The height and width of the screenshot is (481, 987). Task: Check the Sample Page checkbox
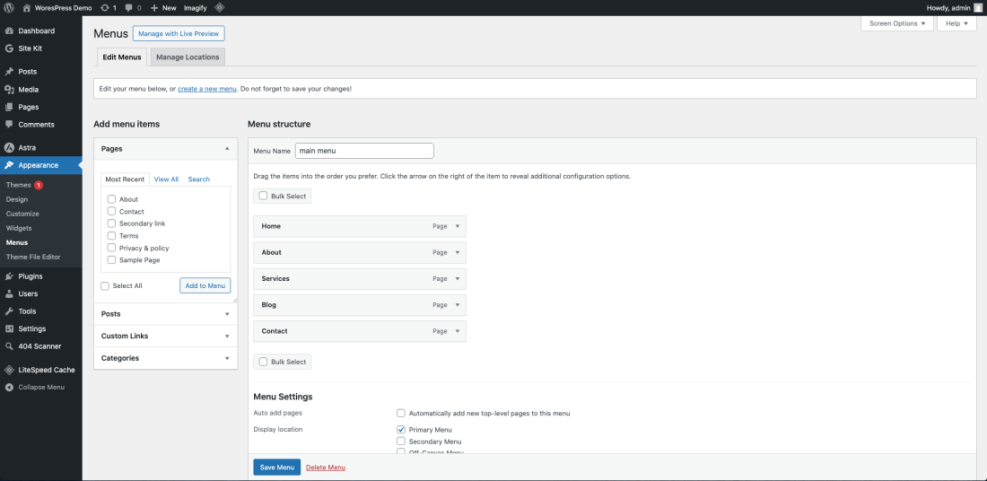(x=111, y=259)
